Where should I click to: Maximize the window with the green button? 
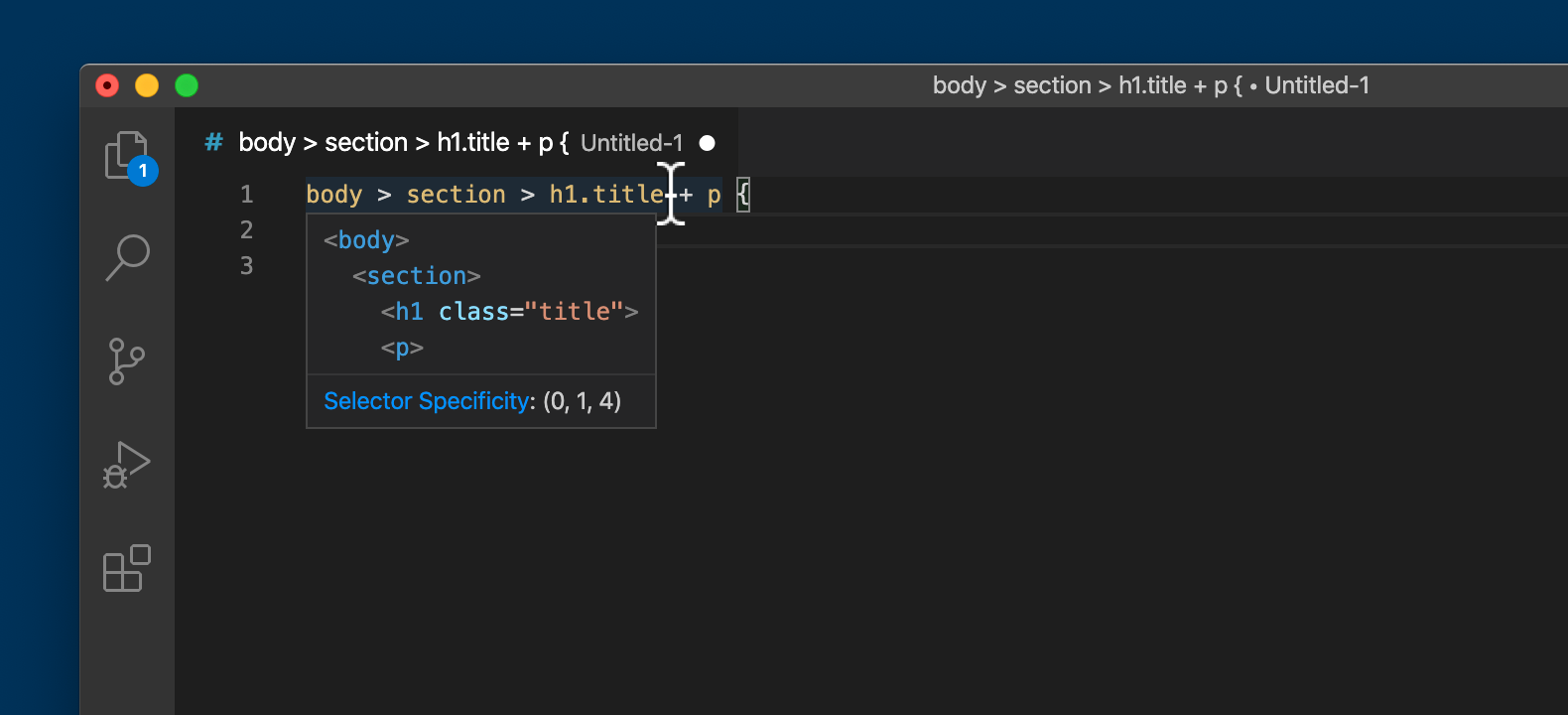point(187,86)
